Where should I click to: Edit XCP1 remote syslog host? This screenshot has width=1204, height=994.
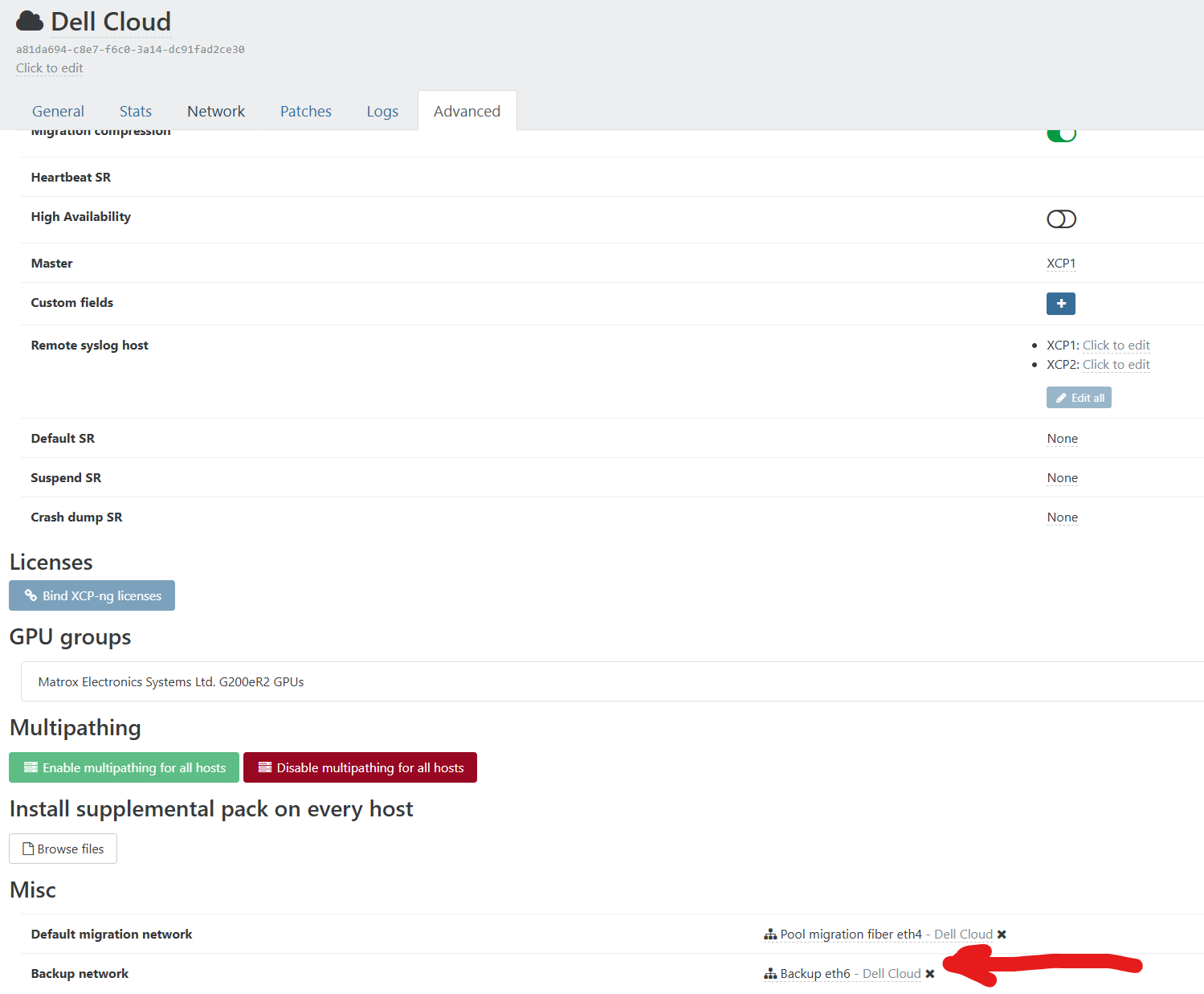tap(1116, 346)
